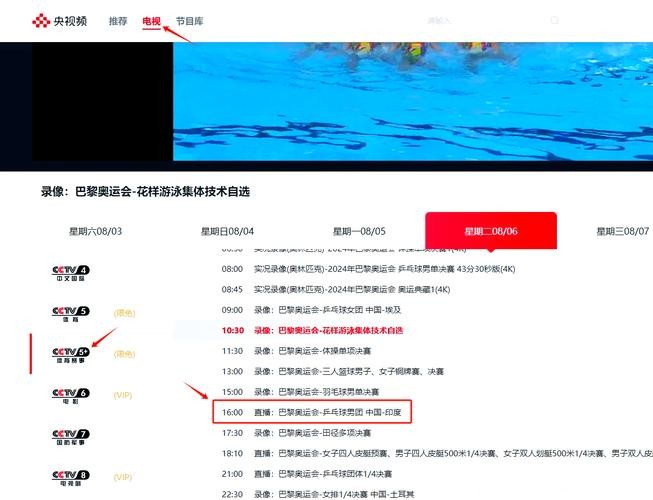Open 11:30 体操单项决赛 program

point(296,351)
